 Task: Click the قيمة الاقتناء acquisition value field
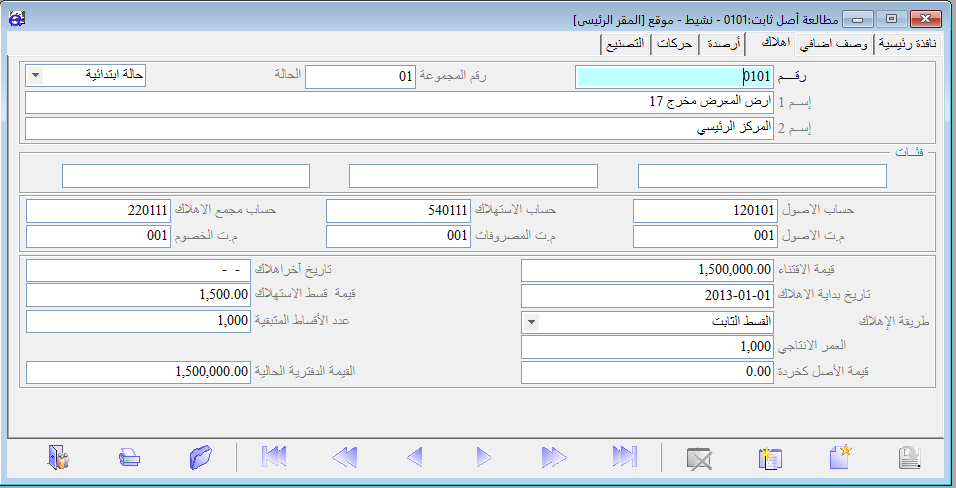[648, 270]
